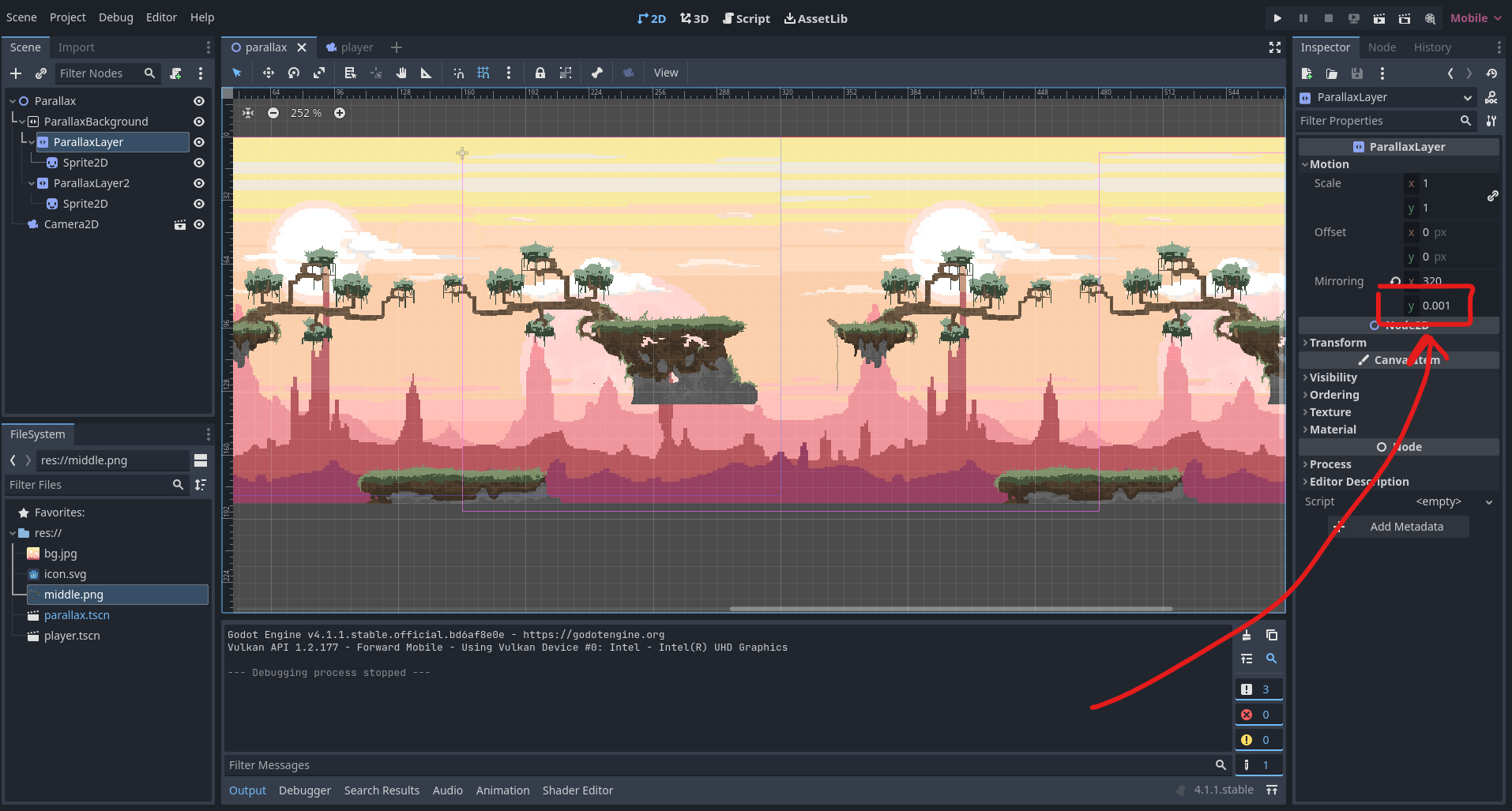The width and height of the screenshot is (1512, 811).
Task: Switch to the Scale tool
Action: point(319,73)
